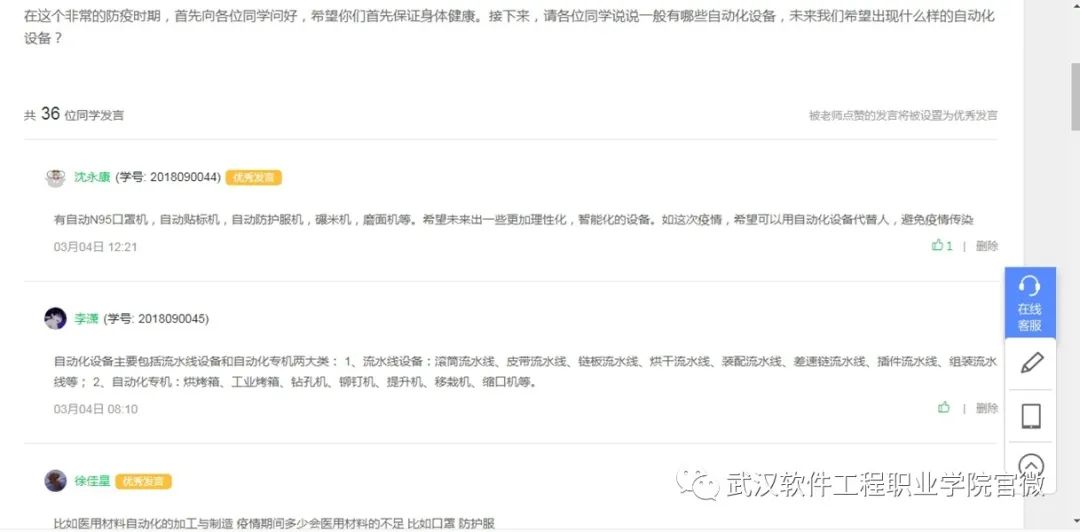Click the 优秀发言 badge next to 沈永康
This screenshot has height=532, width=1080.
253,178
